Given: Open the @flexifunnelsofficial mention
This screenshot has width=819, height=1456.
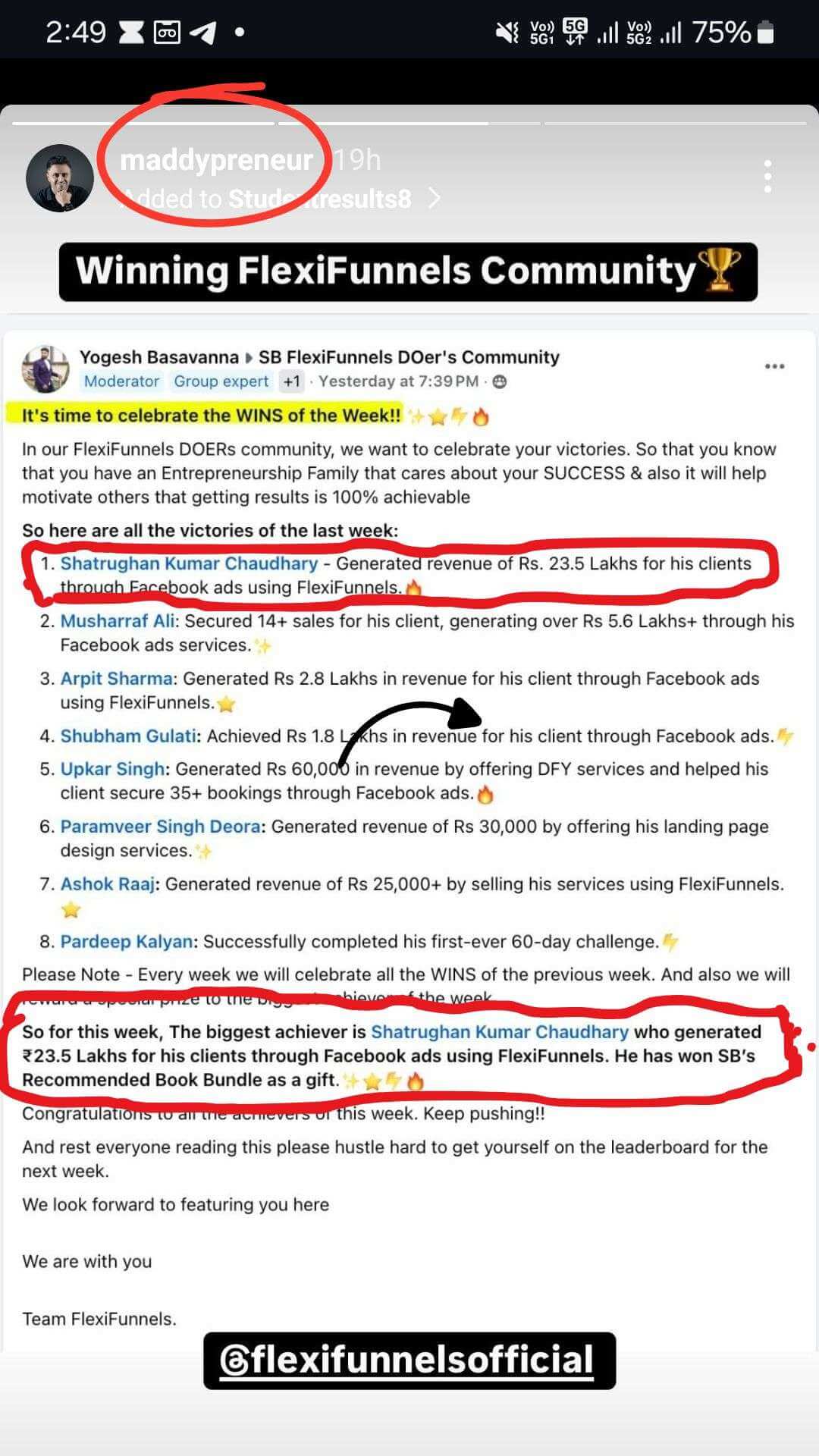Looking at the screenshot, I should click(x=409, y=1360).
